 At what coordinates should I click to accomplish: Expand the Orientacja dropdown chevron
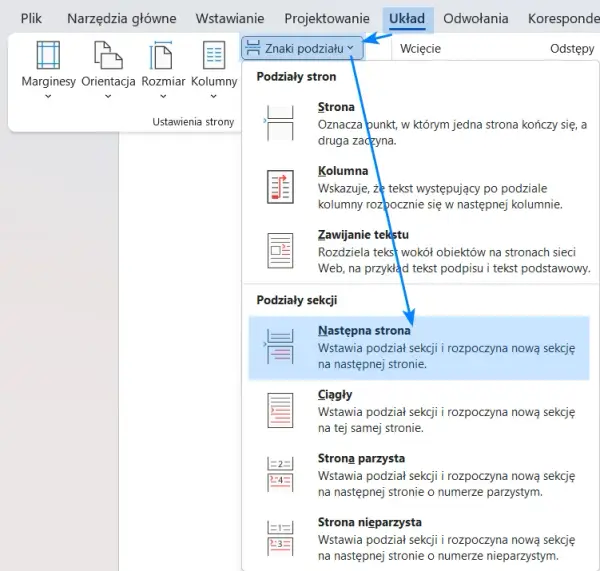coord(108,96)
